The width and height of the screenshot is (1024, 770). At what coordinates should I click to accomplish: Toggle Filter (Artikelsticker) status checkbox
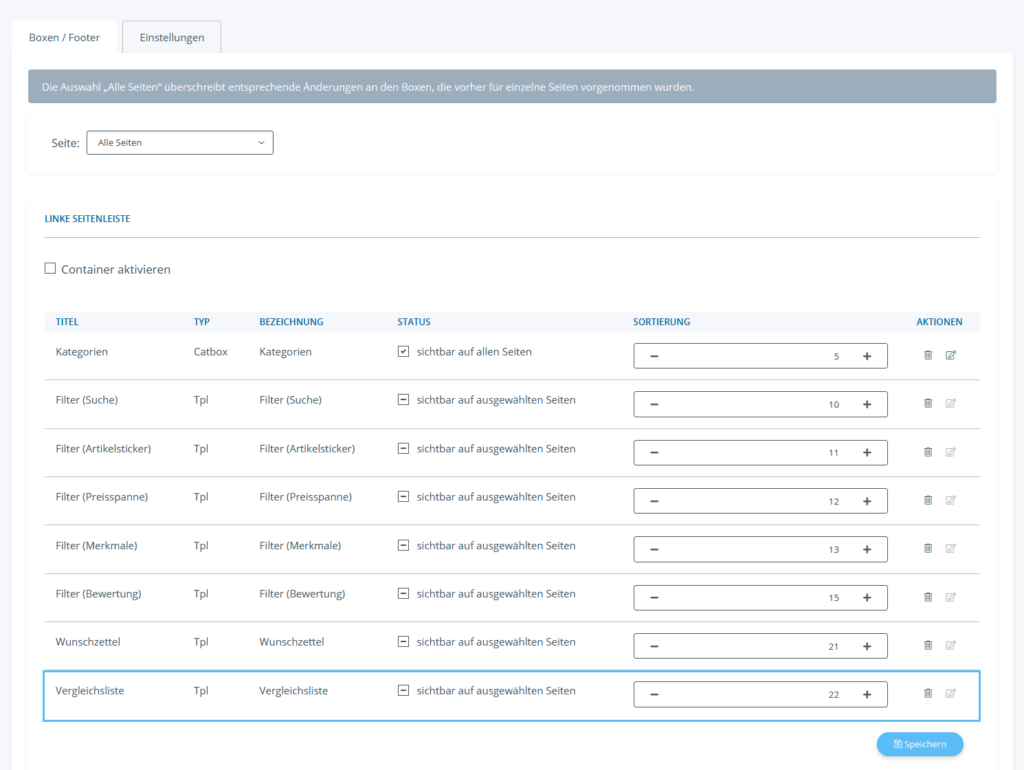click(x=403, y=449)
